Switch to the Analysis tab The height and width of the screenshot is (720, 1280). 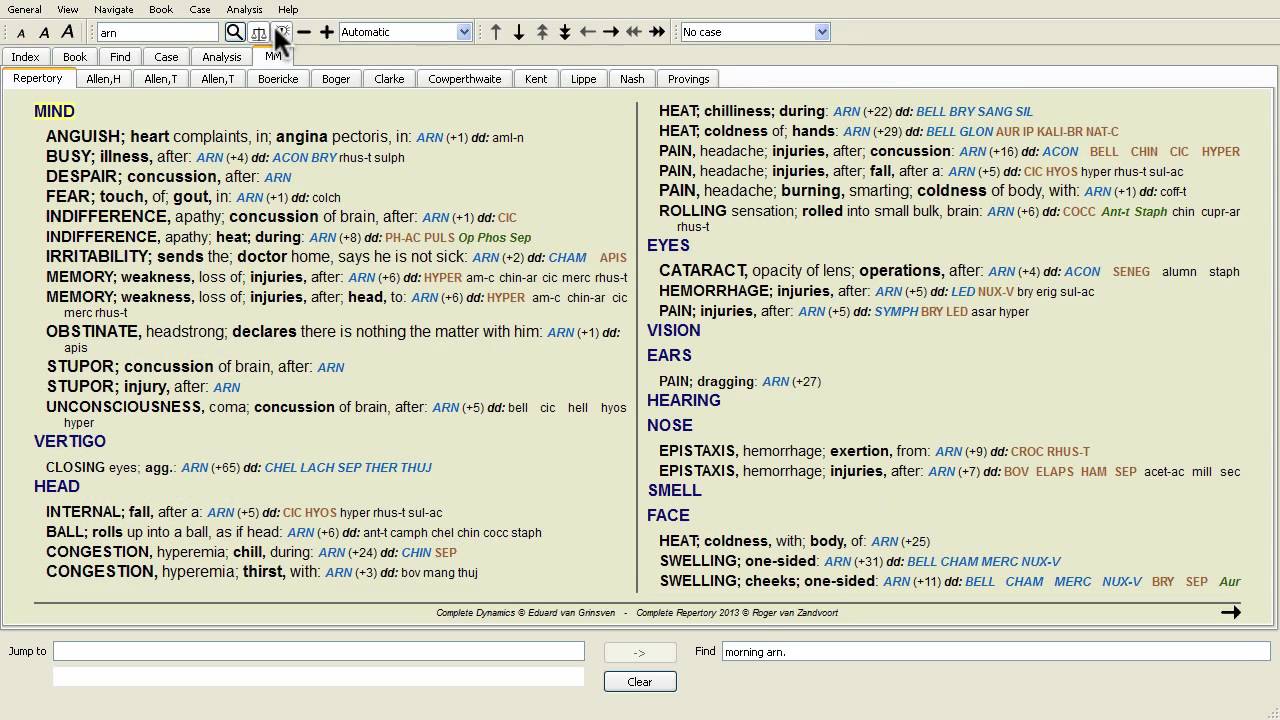[222, 57]
